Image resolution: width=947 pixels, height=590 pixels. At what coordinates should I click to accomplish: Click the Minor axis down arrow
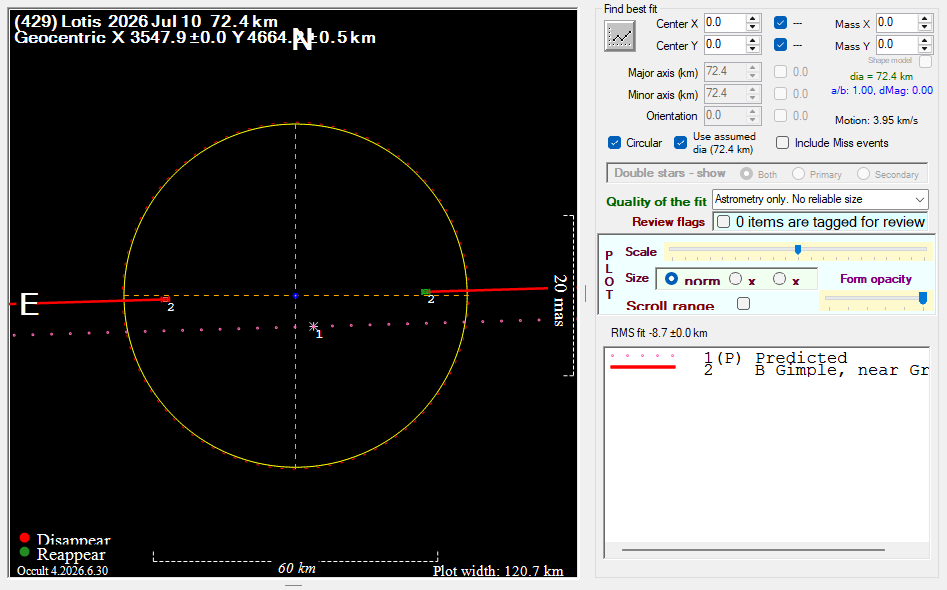click(753, 98)
